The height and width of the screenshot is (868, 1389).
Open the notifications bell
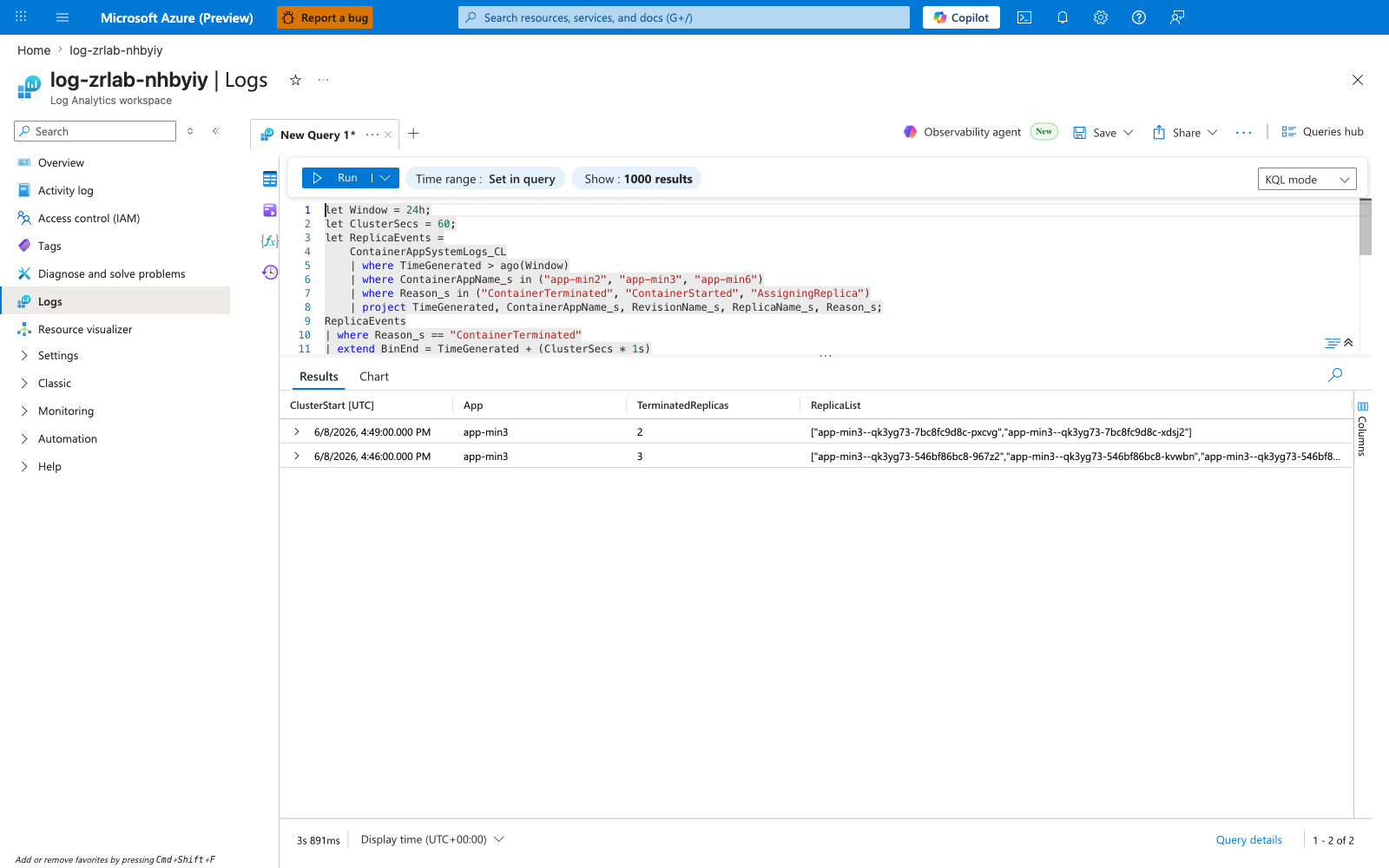1063,17
